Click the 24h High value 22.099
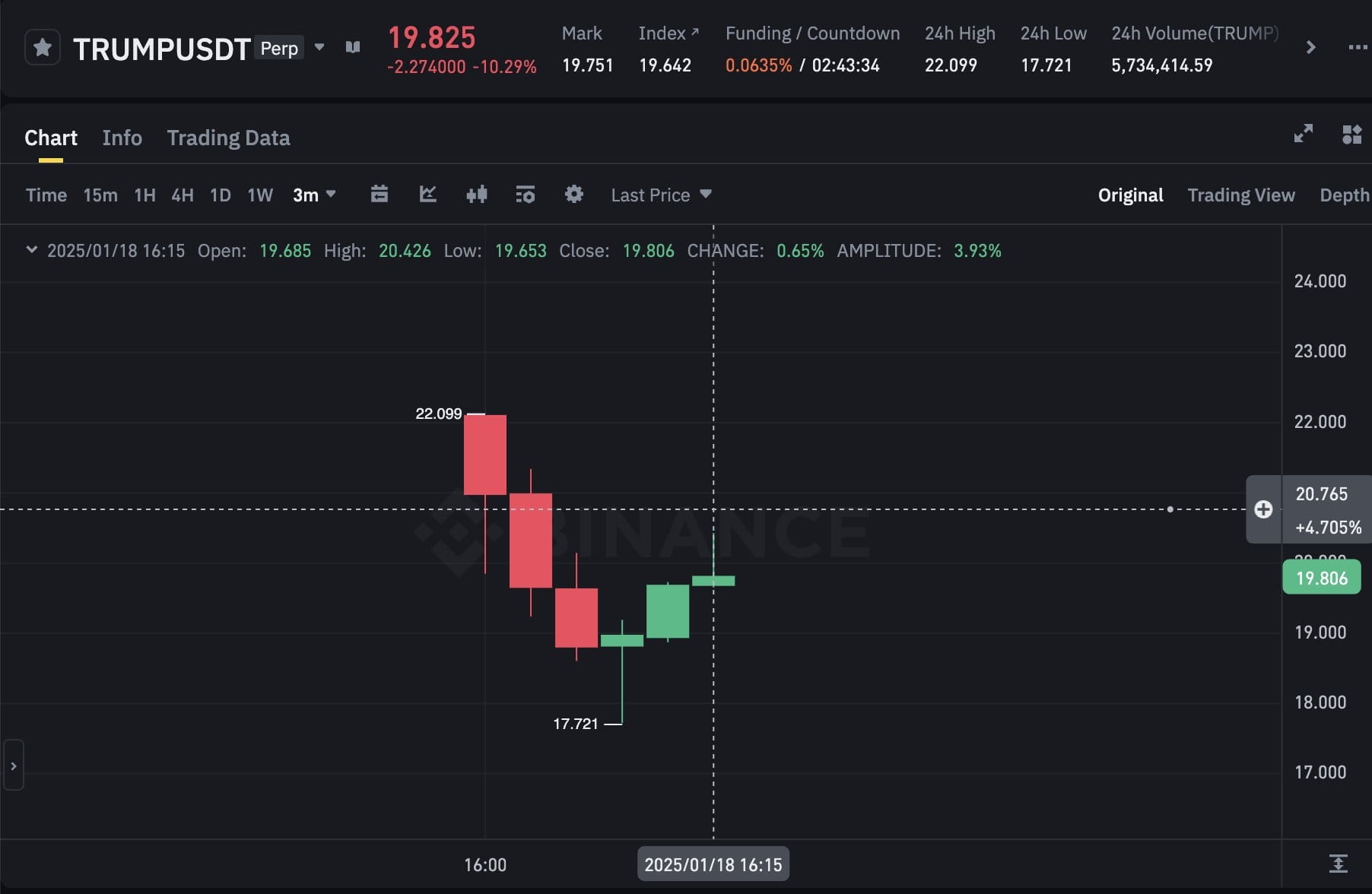This screenshot has width=1372, height=894. 951,65
